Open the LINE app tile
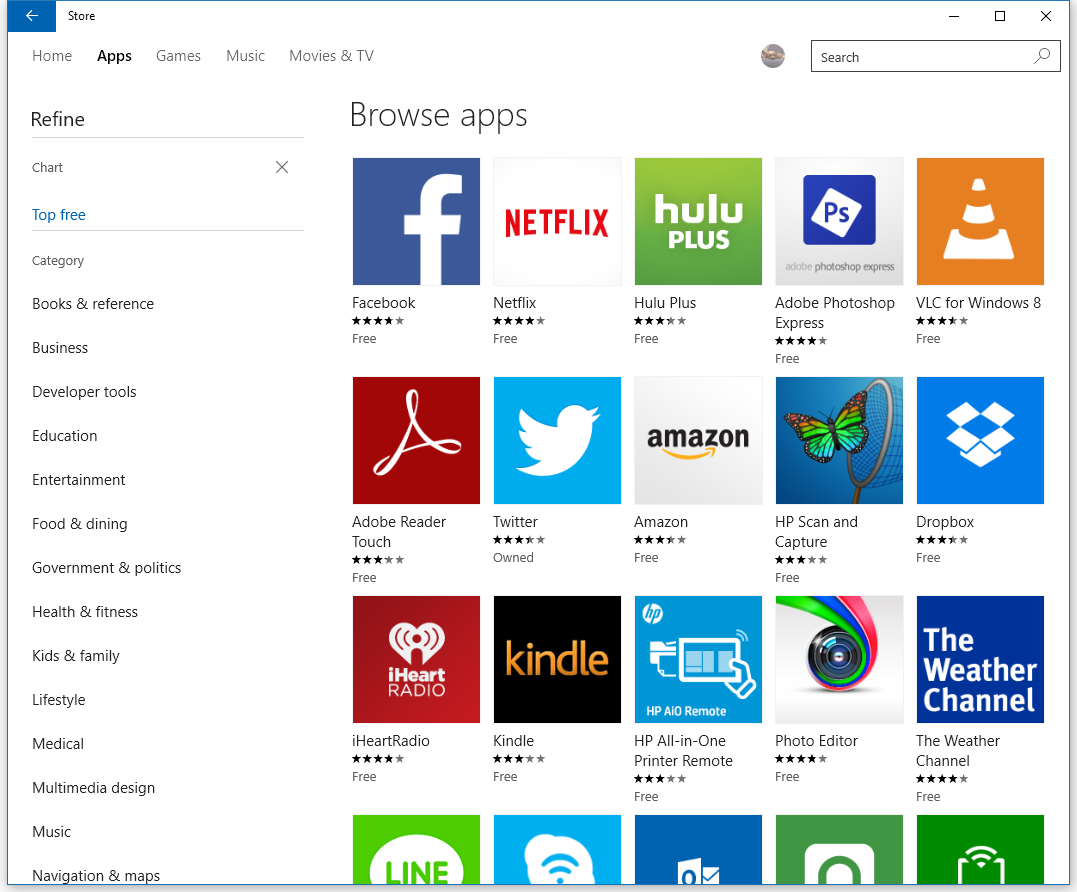The height and width of the screenshot is (892, 1077). coord(416,849)
